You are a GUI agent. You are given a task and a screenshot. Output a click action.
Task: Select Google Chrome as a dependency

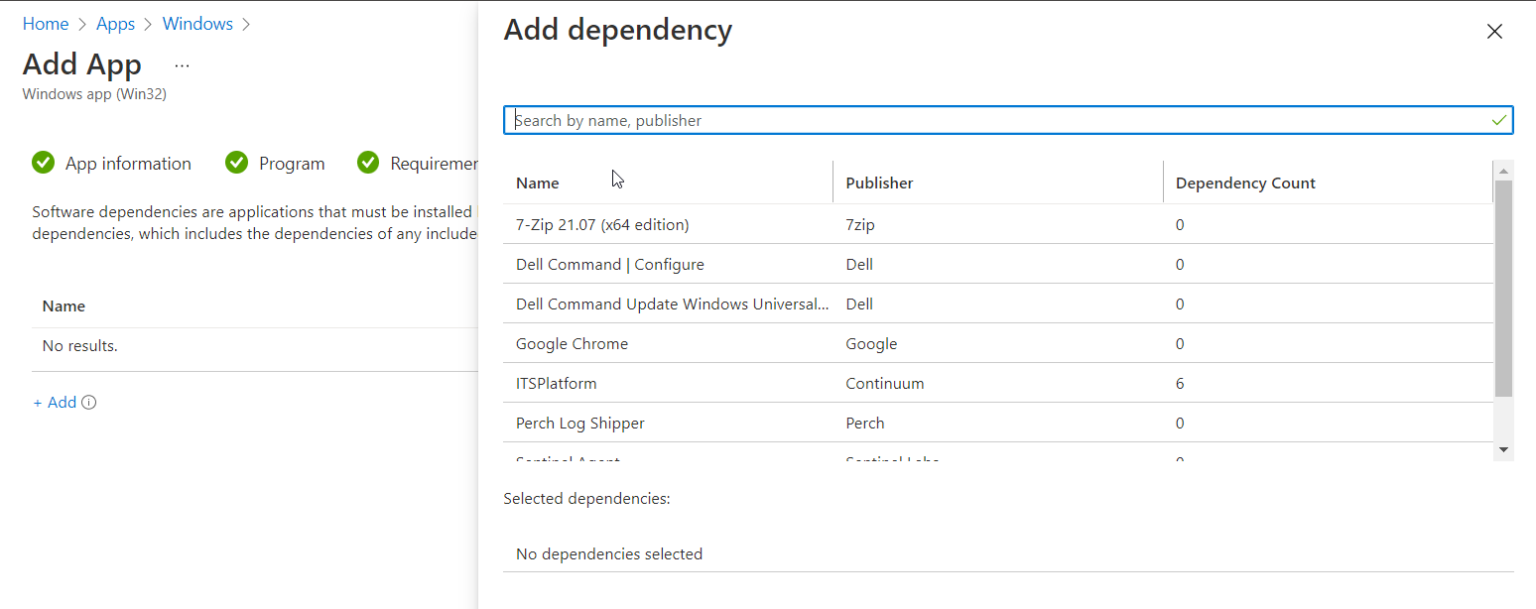tap(572, 343)
